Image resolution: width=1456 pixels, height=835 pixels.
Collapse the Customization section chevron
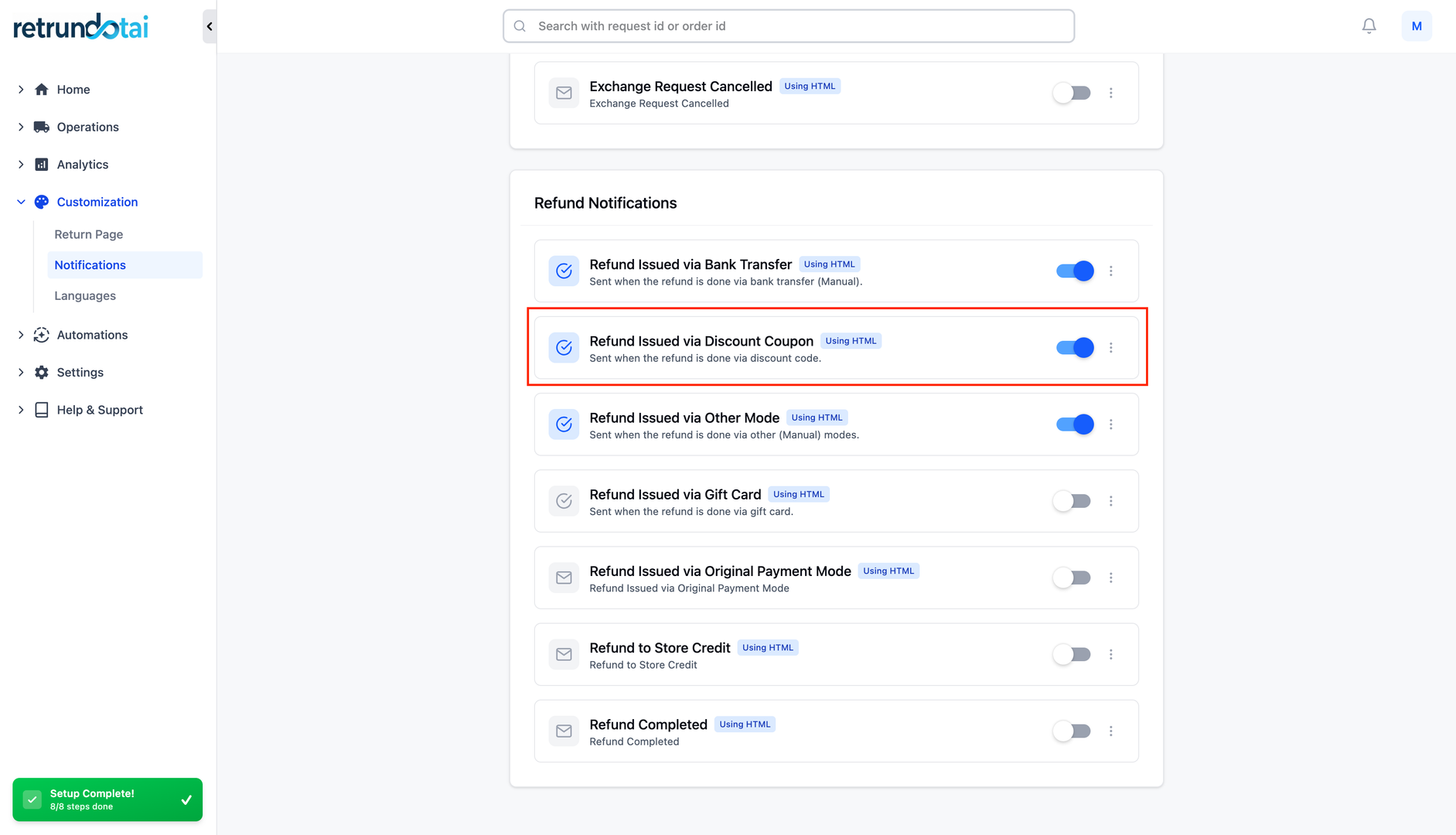[x=20, y=202]
